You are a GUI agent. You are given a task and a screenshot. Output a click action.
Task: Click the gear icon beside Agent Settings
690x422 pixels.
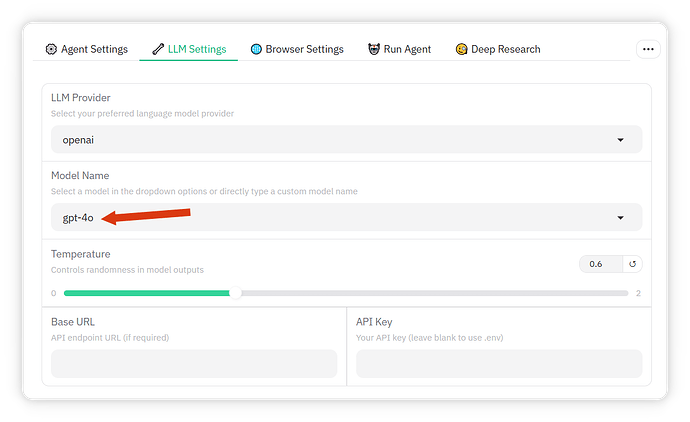[x=51, y=49]
